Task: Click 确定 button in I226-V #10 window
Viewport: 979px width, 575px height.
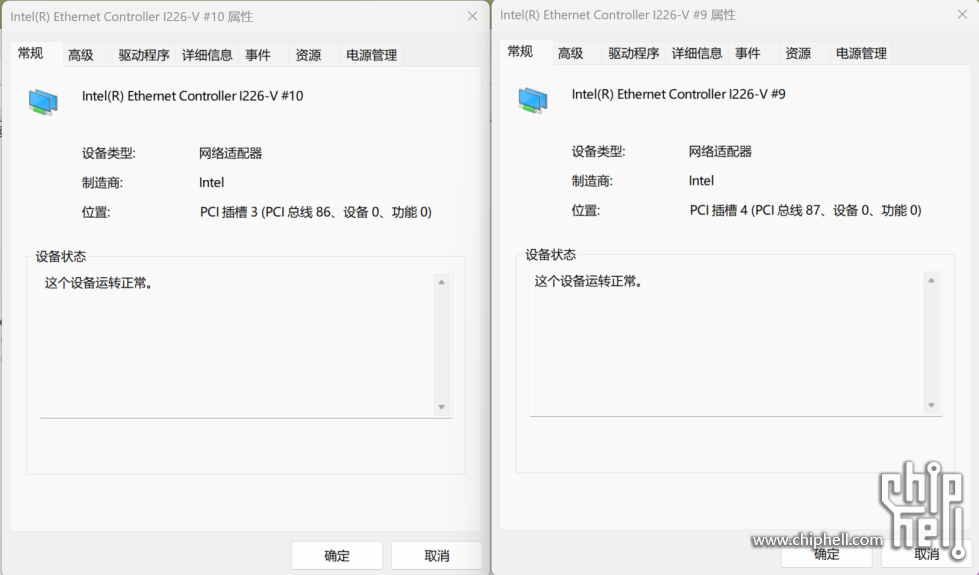Action: (x=337, y=555)
